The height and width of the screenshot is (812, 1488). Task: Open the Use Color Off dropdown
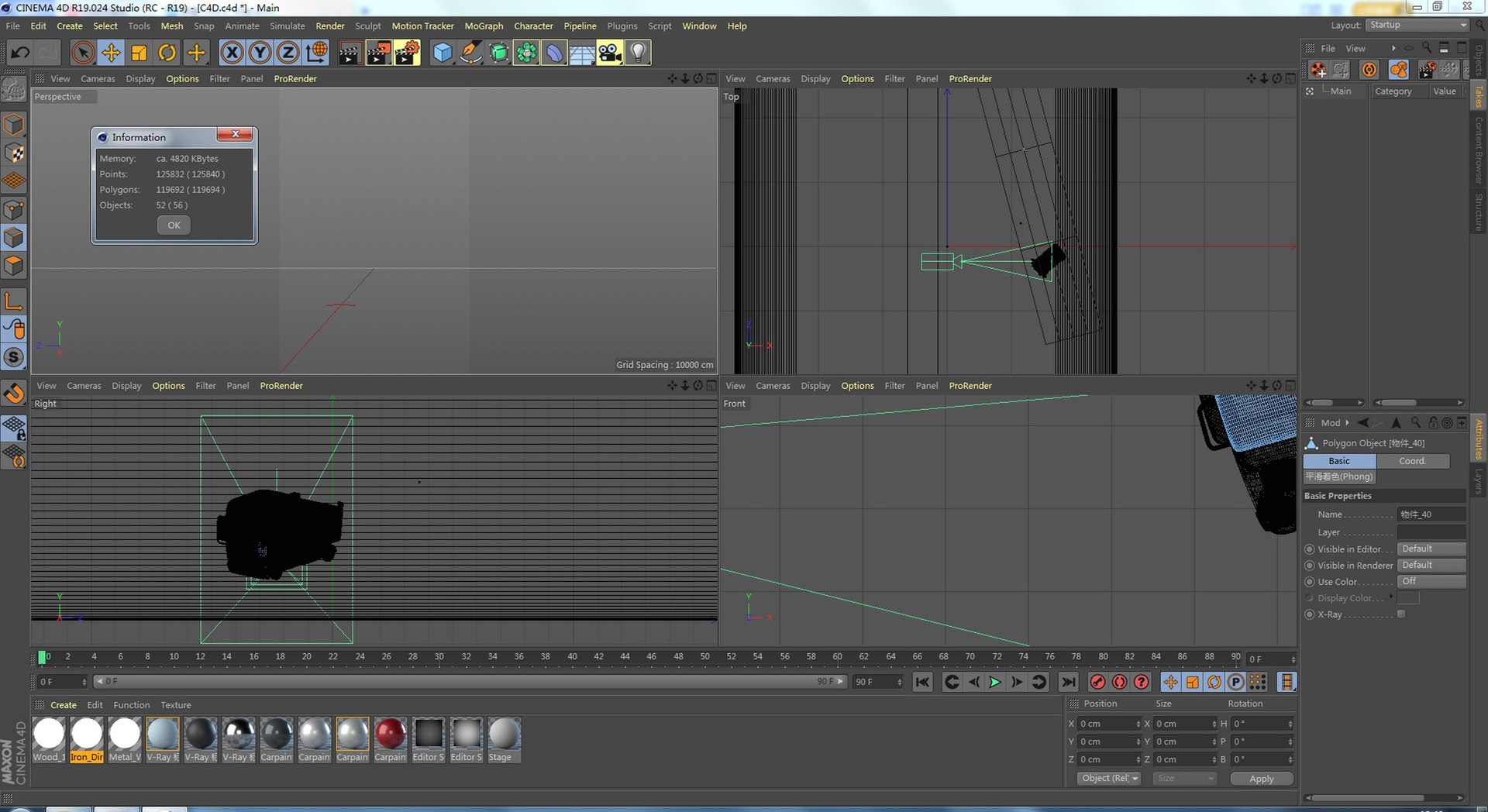[x=1431, y=581]
